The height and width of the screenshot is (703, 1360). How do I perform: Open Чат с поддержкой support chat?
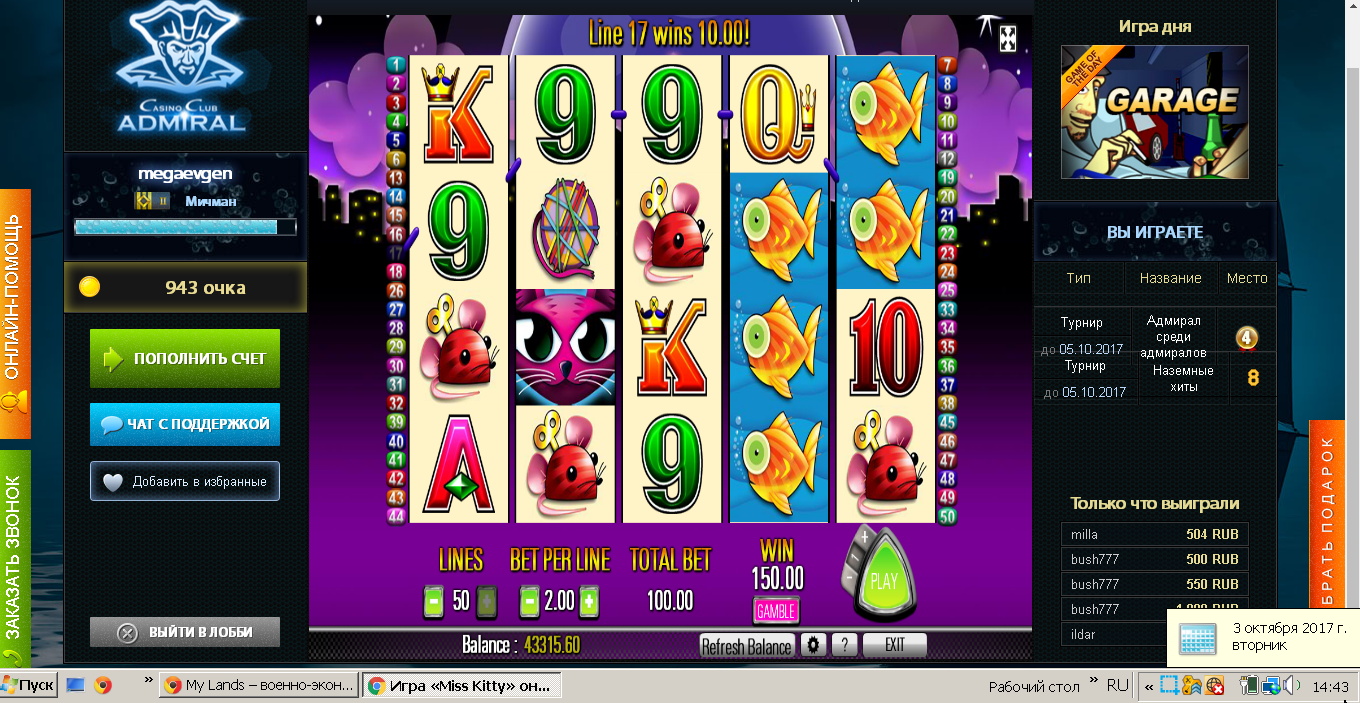pyautogui.click(x=185, y=424)
